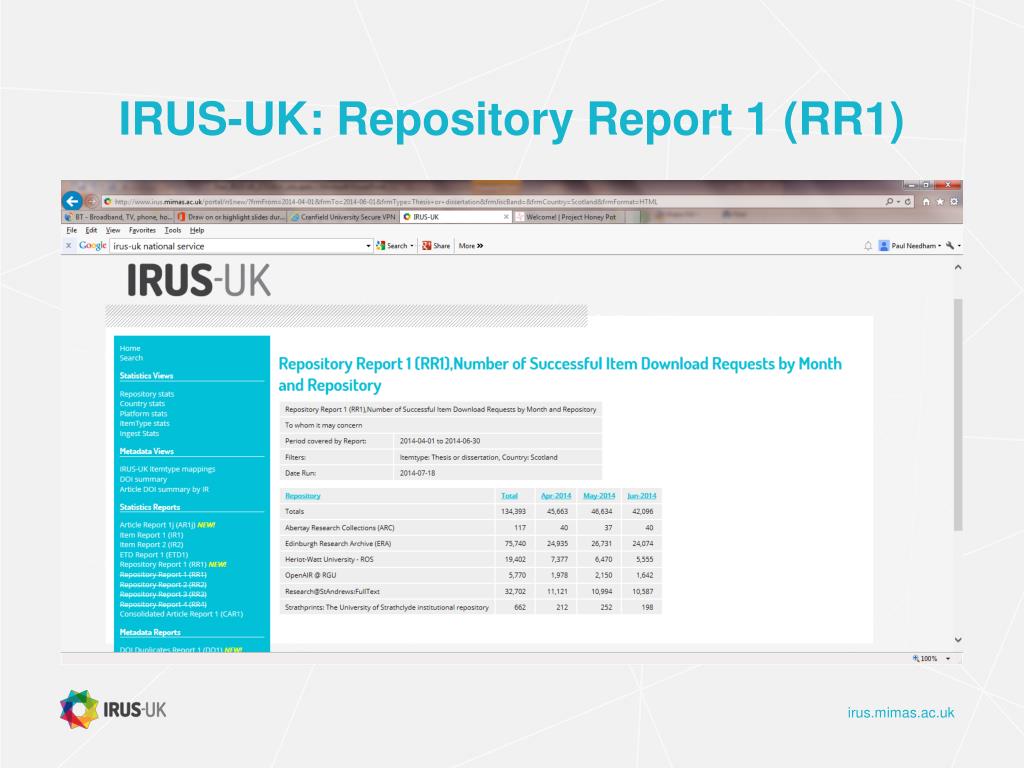Viewport: 1024px width, 768px height.
Task: Sort table by Jun-2014 column header
Action: (x=641, y=496)
